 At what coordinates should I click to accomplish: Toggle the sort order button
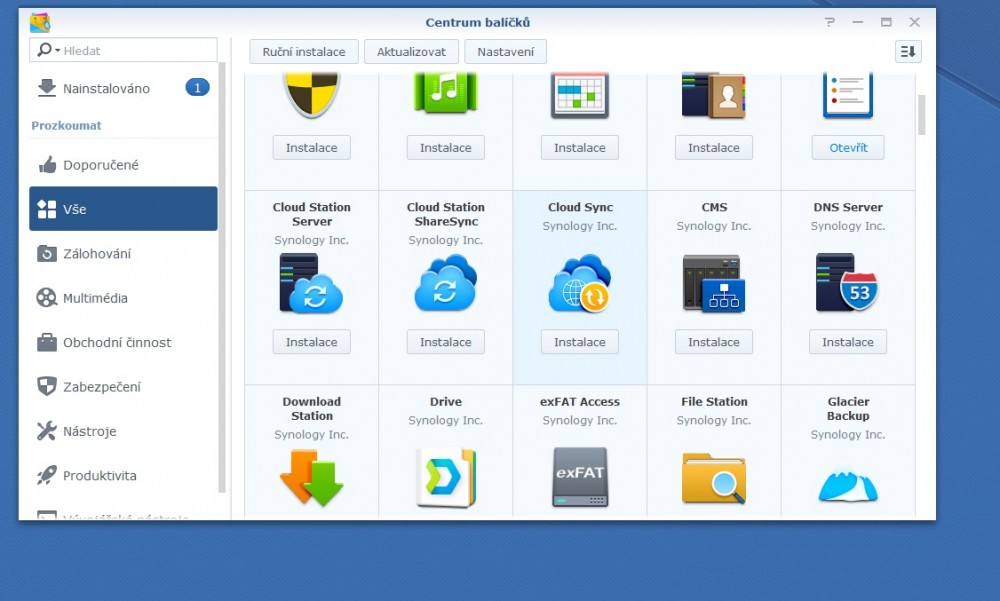[x=907, y=52]
